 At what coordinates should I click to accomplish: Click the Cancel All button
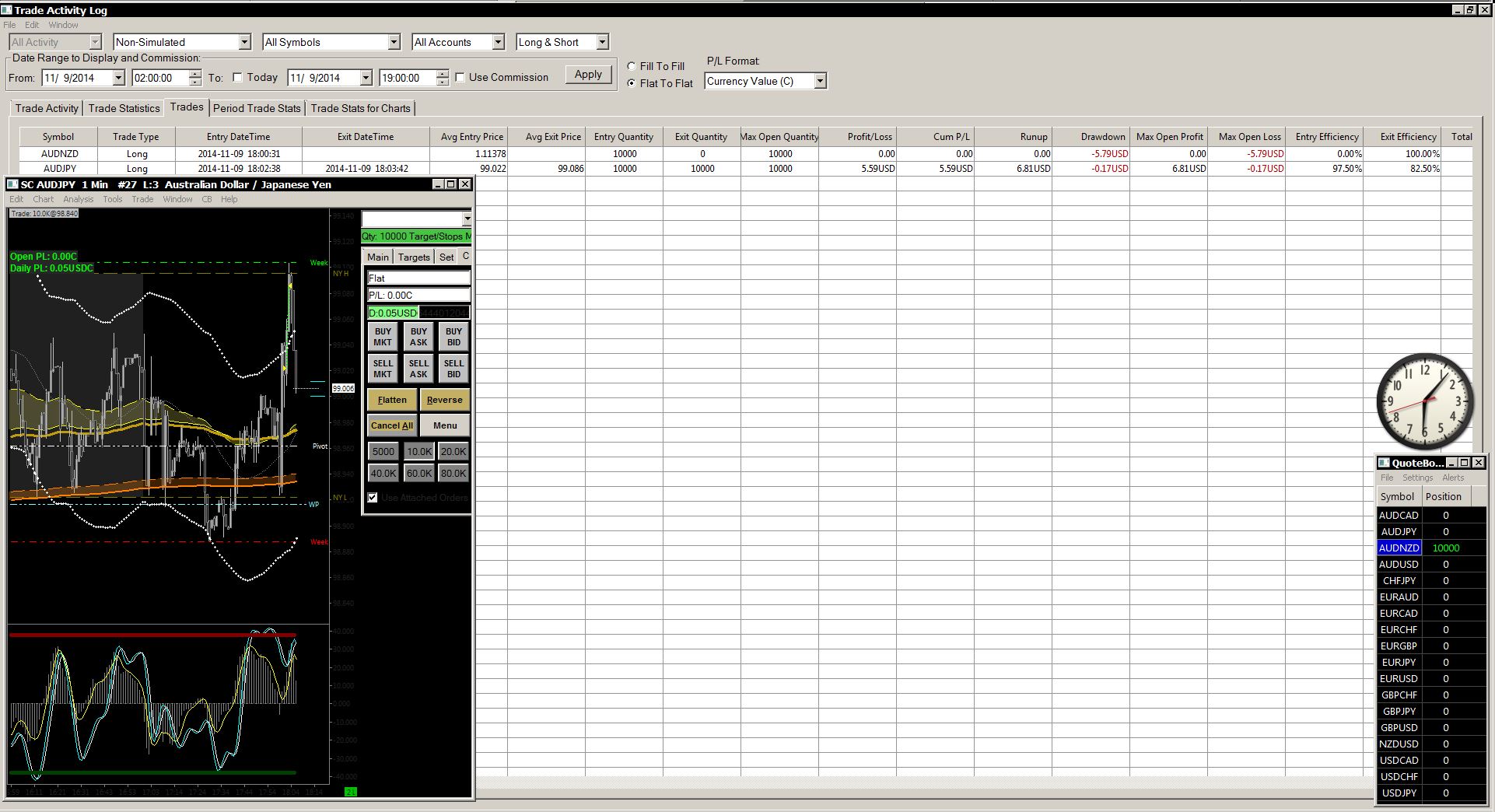[392, 425]
